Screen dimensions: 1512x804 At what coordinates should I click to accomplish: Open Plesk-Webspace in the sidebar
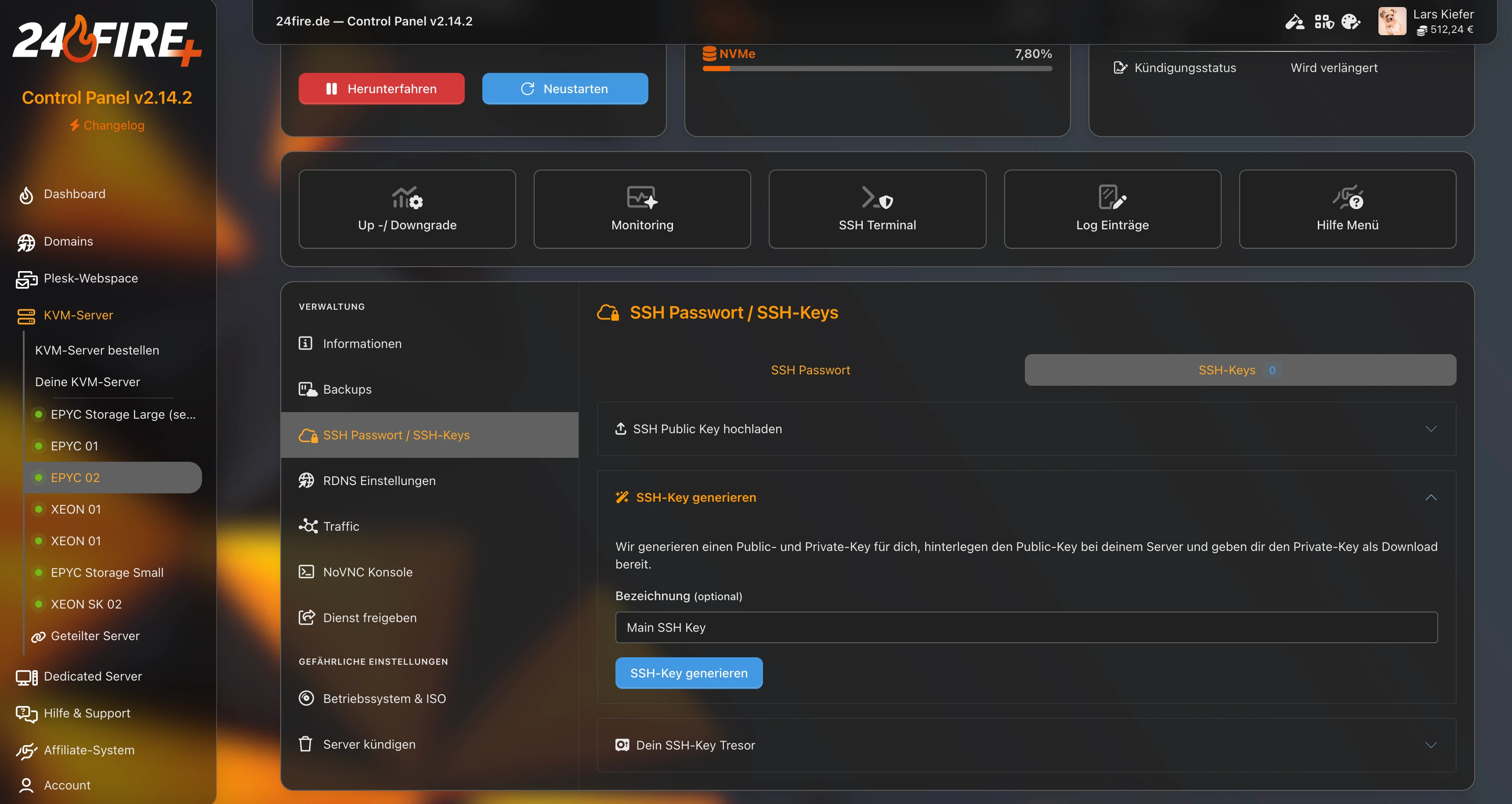90,278
